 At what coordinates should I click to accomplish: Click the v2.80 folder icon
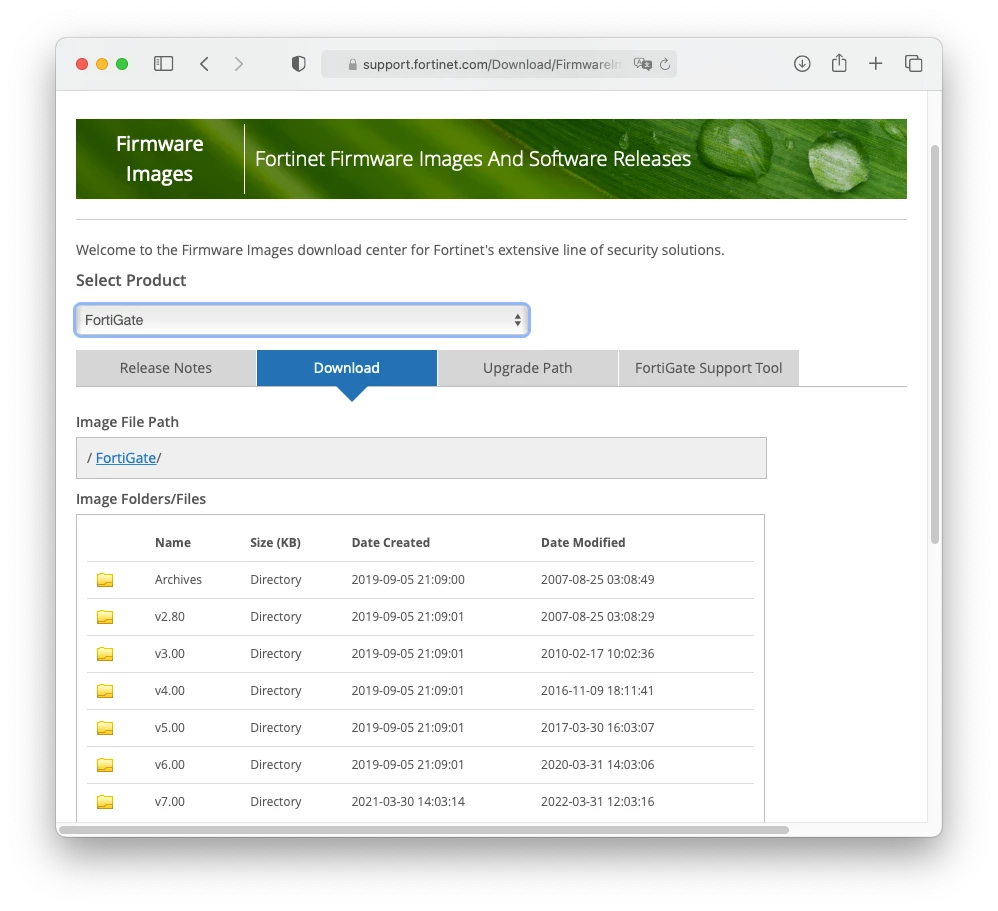105,617
